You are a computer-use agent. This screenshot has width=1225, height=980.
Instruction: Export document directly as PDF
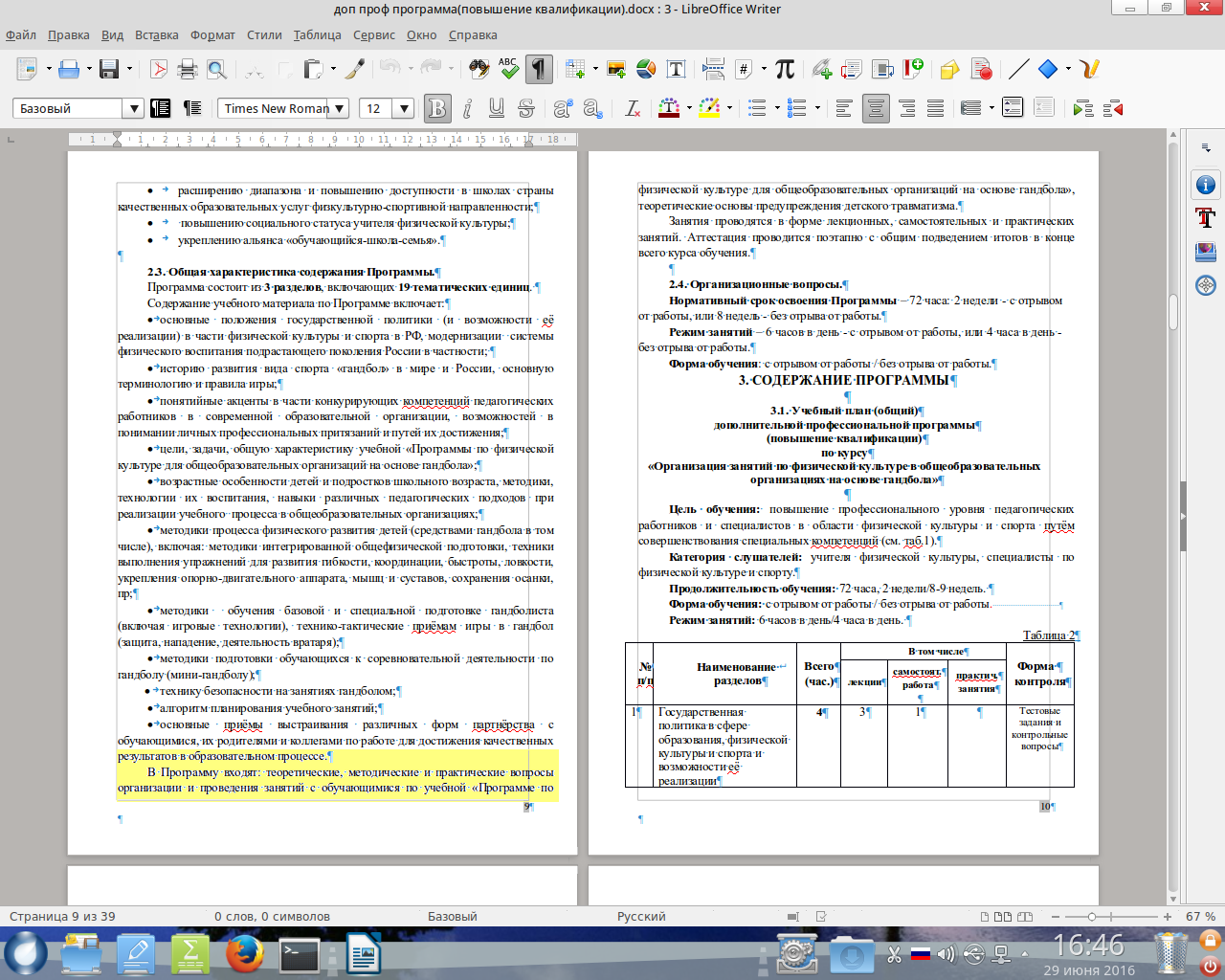159,69
